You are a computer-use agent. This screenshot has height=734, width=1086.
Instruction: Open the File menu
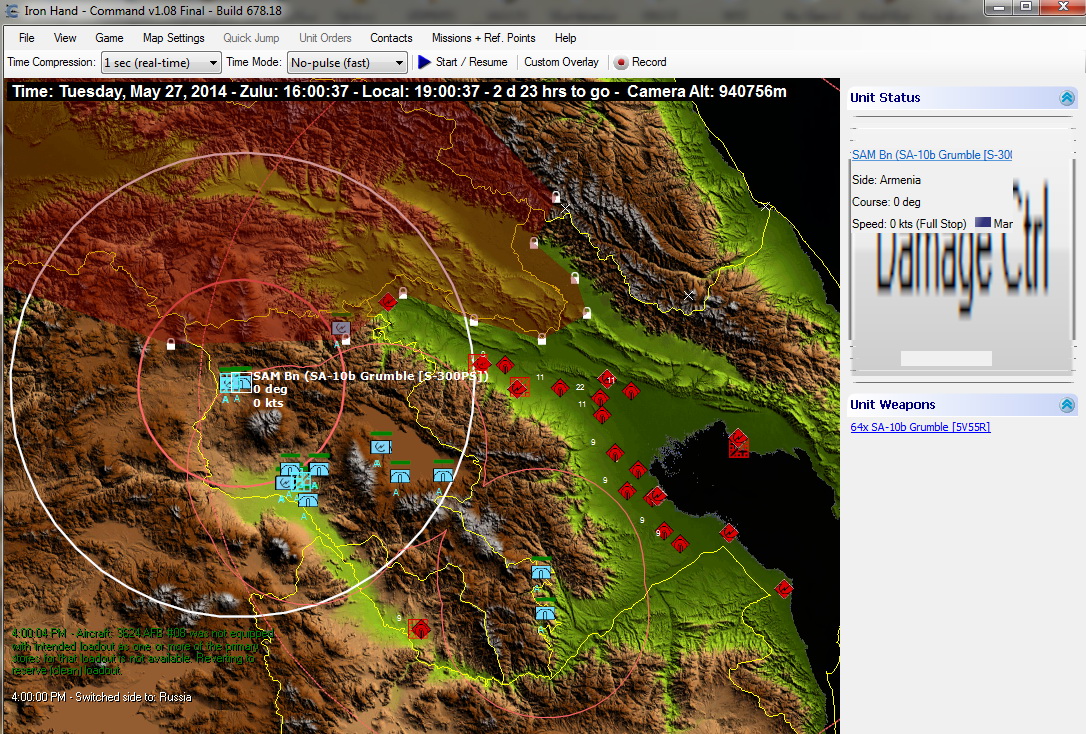pyautogui.click(x=26, y=38)
